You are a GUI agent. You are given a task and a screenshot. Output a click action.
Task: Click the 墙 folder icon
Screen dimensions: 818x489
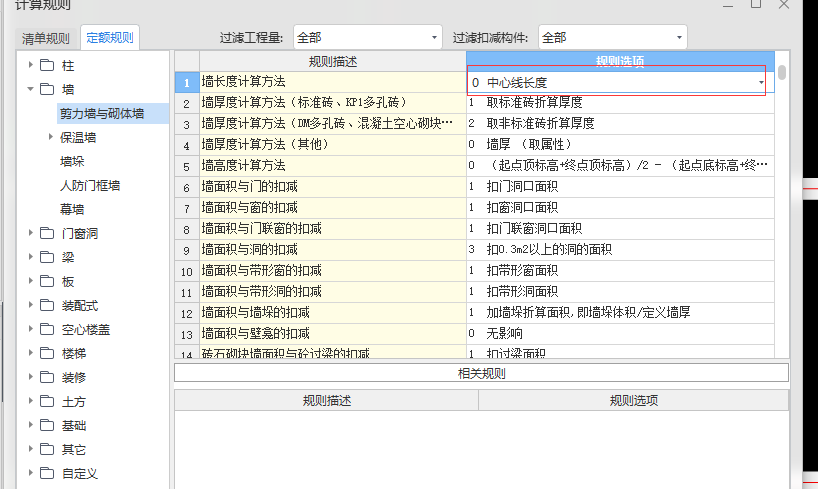click(47, 89)
